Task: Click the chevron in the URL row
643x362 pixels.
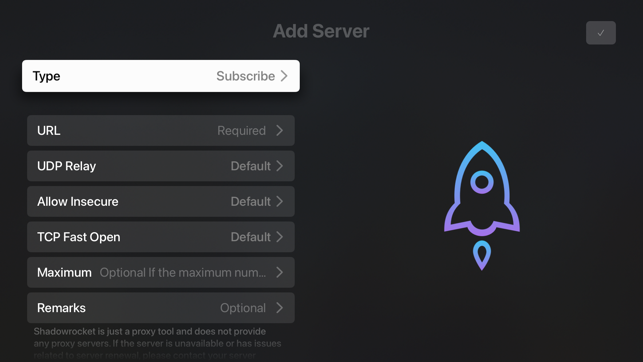Action: [x=280, y=130]
